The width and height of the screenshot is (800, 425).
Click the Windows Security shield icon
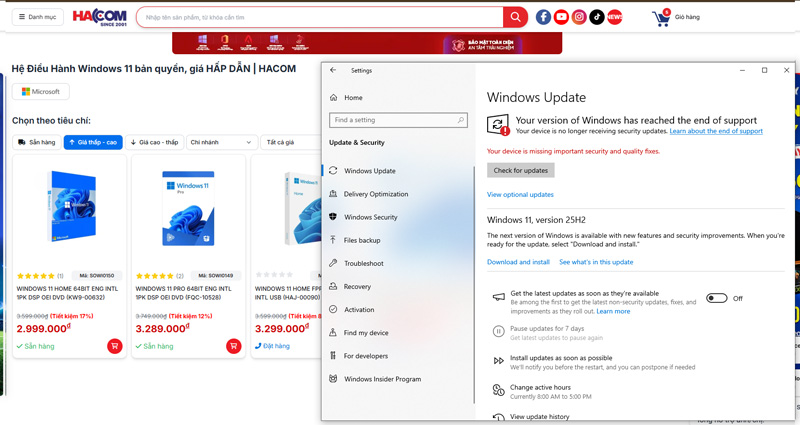333,217
